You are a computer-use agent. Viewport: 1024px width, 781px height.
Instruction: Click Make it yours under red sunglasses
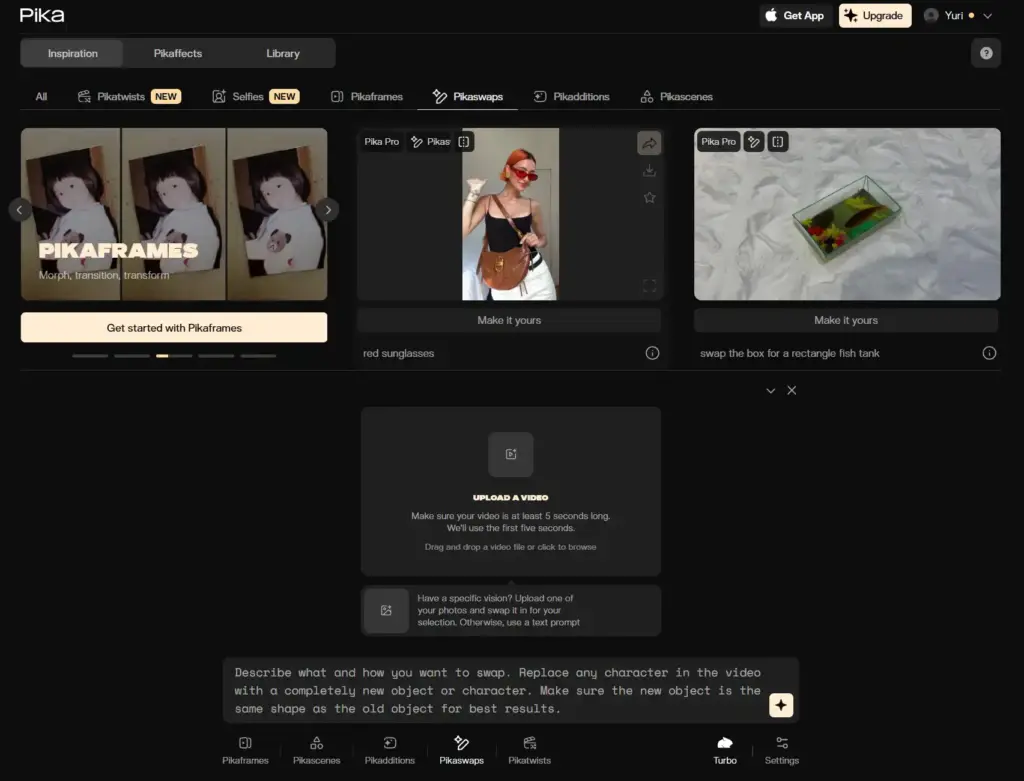[x=509, y=320]
